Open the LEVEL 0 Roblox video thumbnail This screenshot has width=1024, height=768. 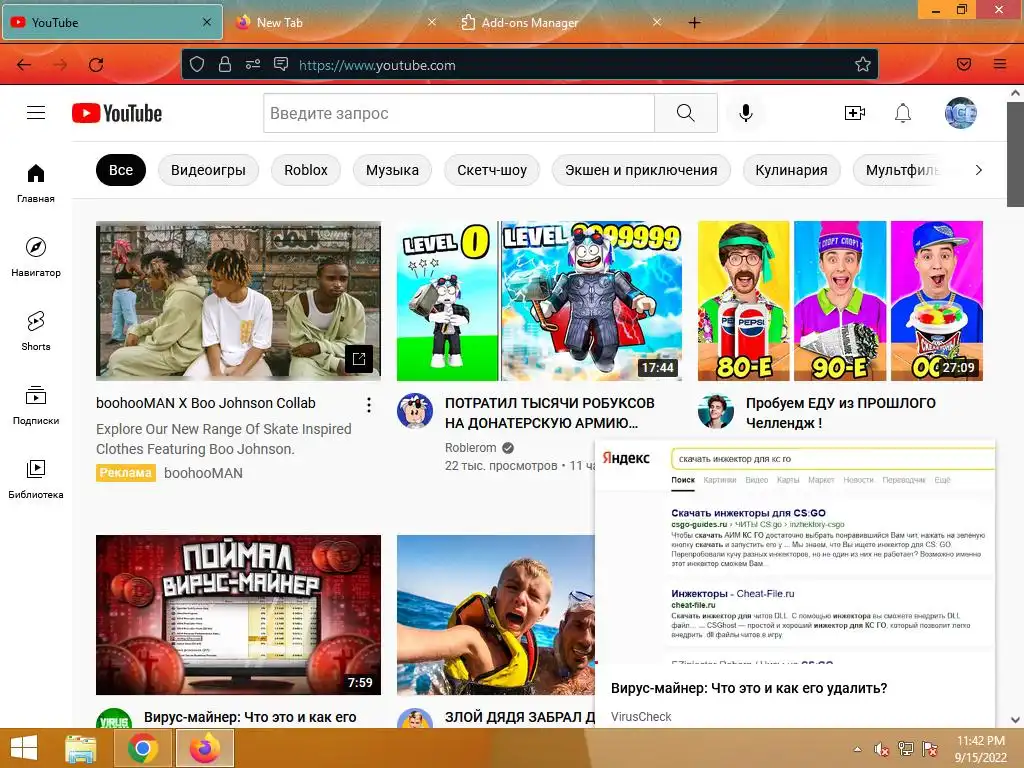(539, 300)
